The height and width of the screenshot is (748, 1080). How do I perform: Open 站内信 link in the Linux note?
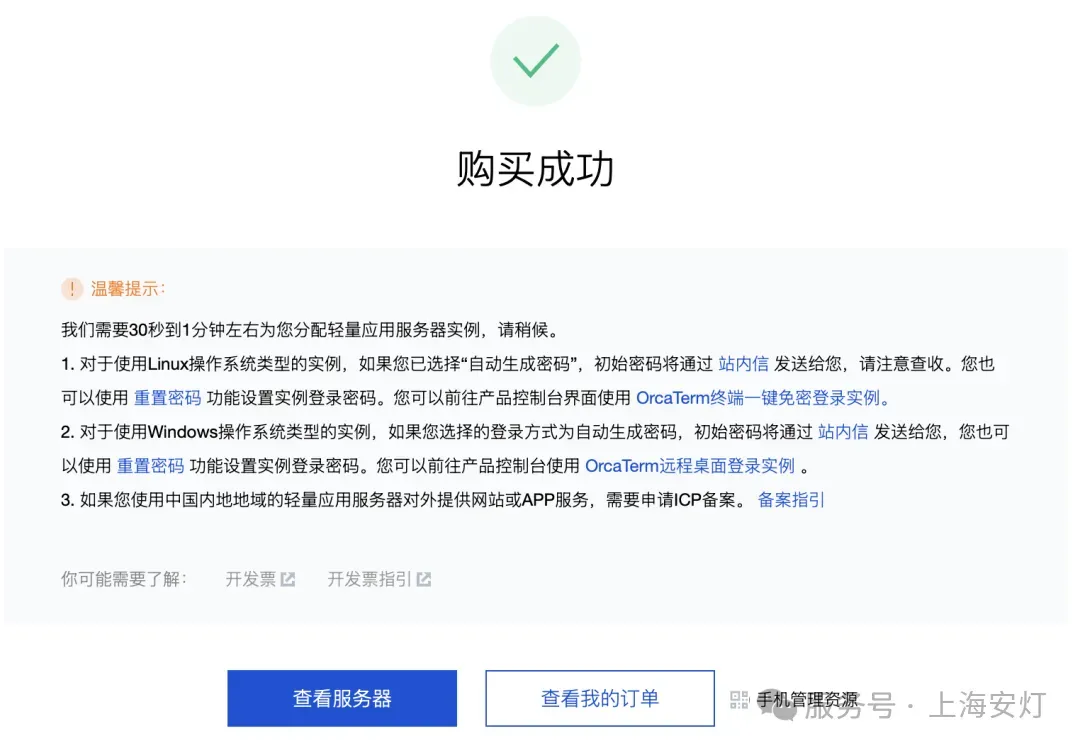pos(743,364)
